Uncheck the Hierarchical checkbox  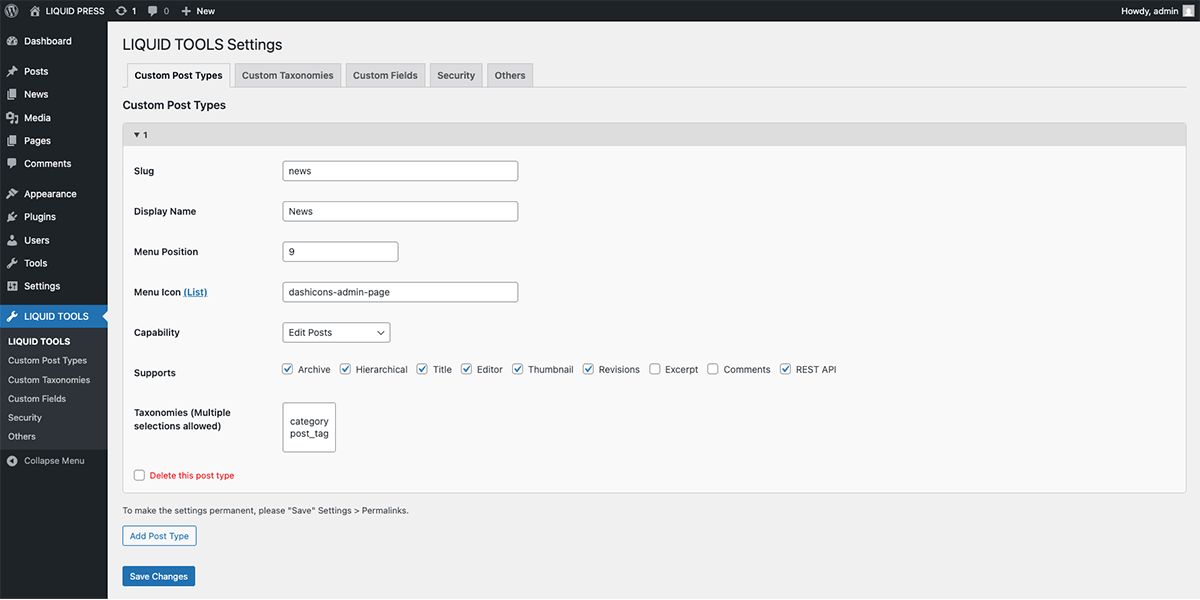(346, 369)
